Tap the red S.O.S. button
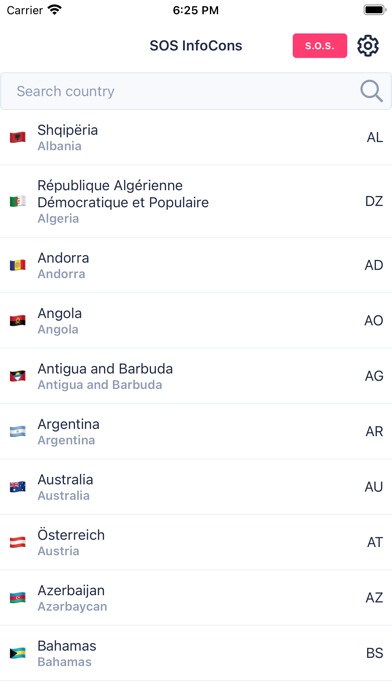This screenshot has width=392, height=696. point(320,46)
